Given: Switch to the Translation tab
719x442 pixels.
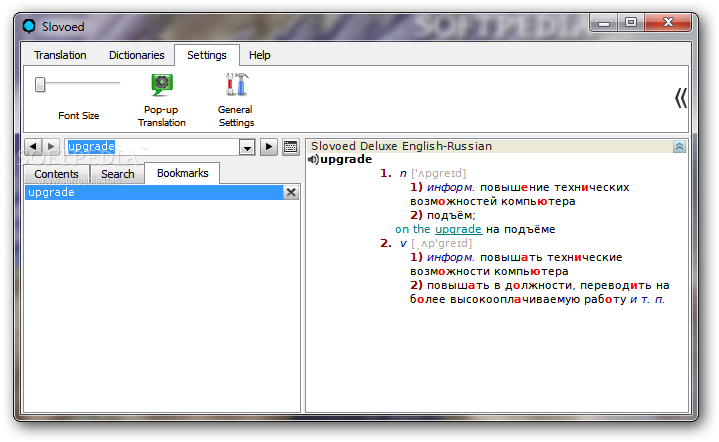Looking at the screenshot, I should pyautogui.click(x=60, y=55).
